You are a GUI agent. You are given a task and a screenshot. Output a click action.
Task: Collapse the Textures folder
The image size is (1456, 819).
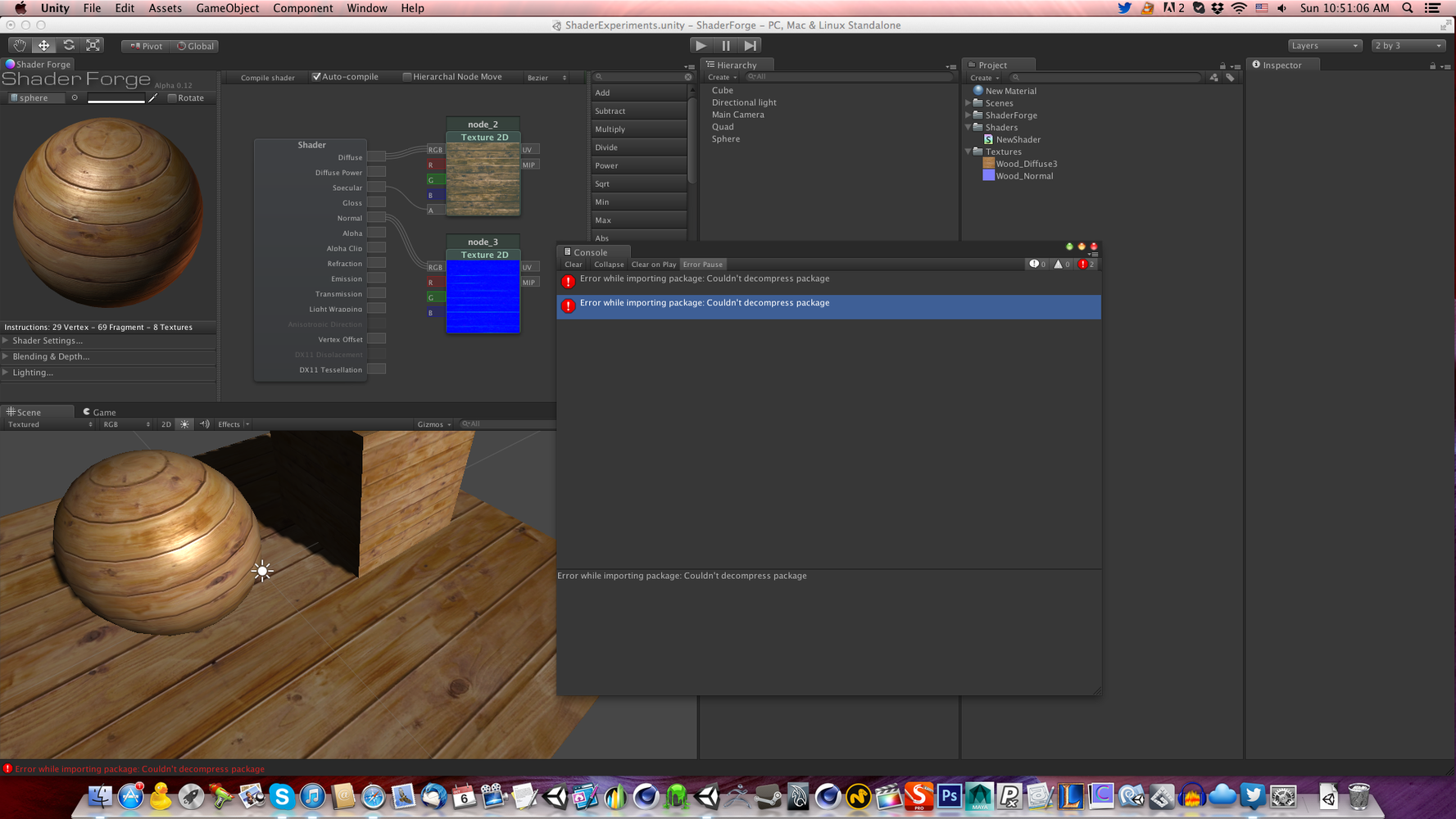[968, 152]
